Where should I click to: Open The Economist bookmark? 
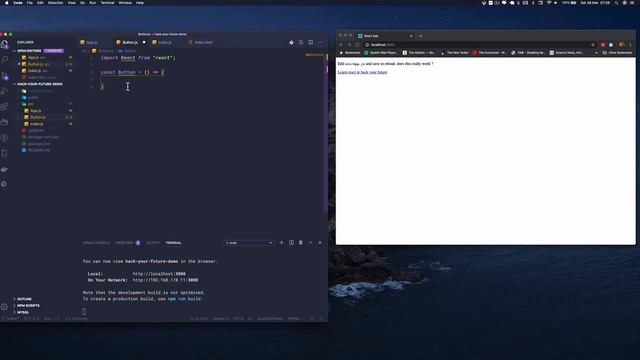tap(489, 53)
